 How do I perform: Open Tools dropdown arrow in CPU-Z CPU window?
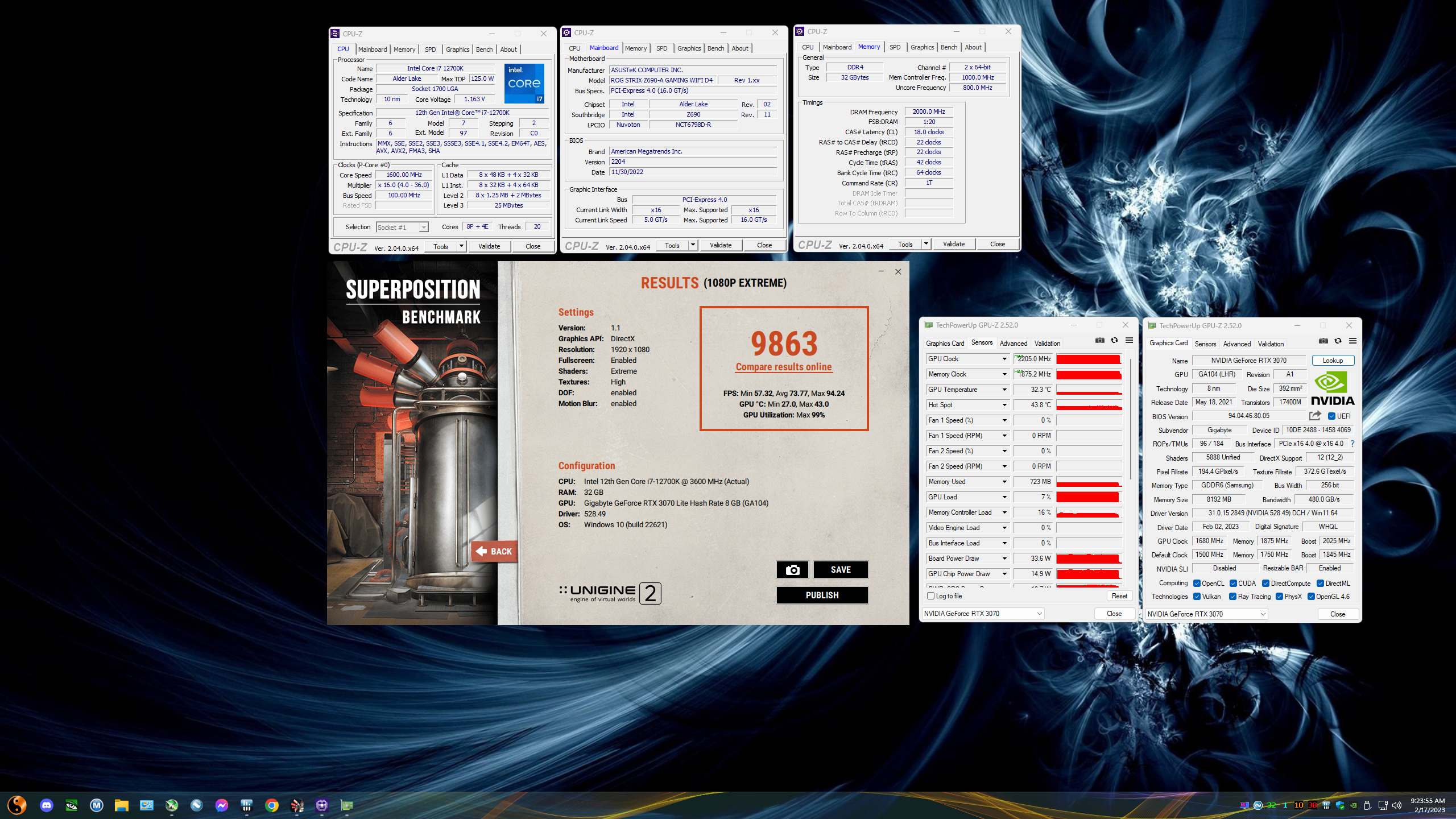461,246
